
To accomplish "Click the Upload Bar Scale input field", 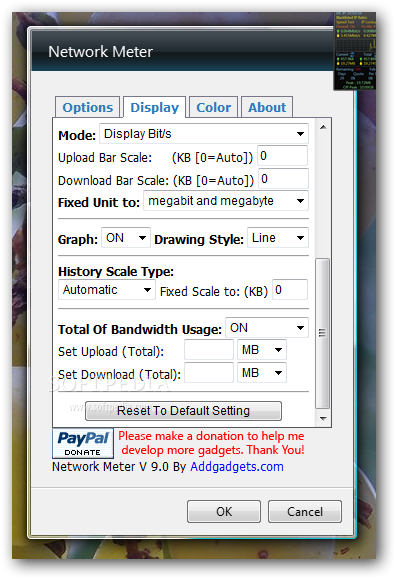I will pos(283,156).
